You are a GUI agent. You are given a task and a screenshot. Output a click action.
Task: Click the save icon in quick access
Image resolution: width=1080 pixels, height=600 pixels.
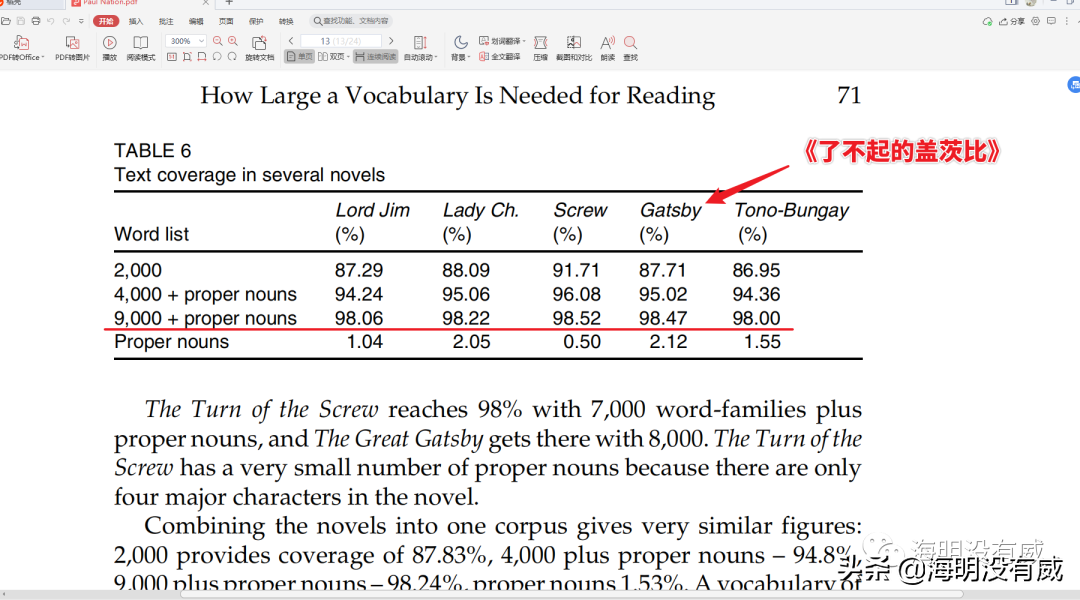tap(21, 21)
